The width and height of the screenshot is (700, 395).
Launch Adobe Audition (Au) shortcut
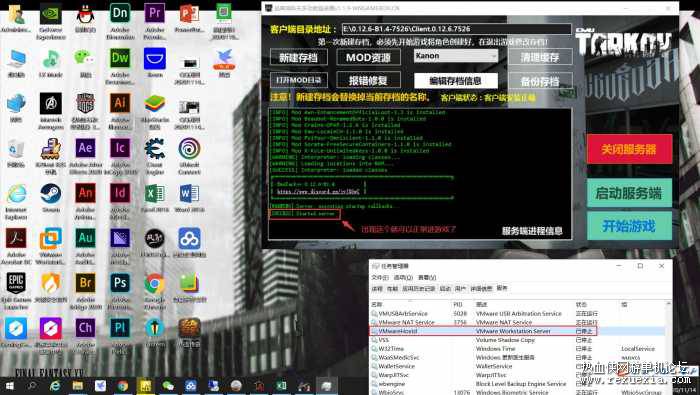85,245
